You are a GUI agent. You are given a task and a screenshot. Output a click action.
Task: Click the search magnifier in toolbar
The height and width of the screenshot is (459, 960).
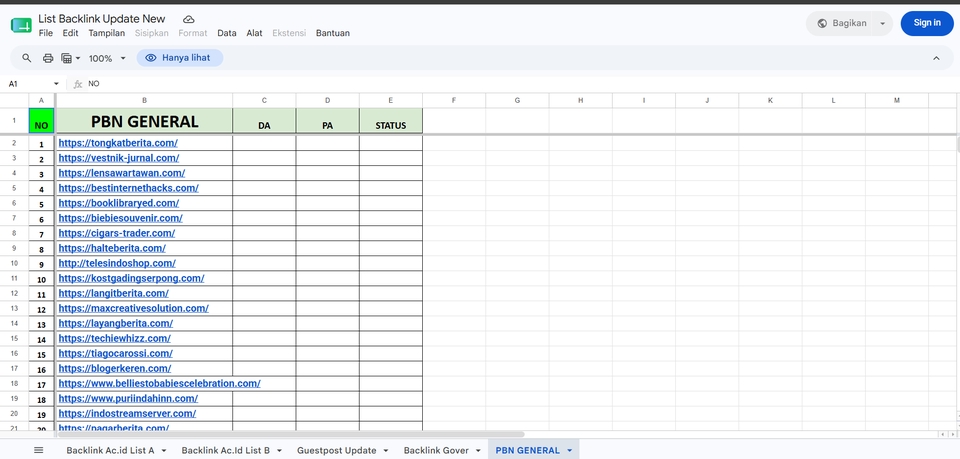pos(26,58)
